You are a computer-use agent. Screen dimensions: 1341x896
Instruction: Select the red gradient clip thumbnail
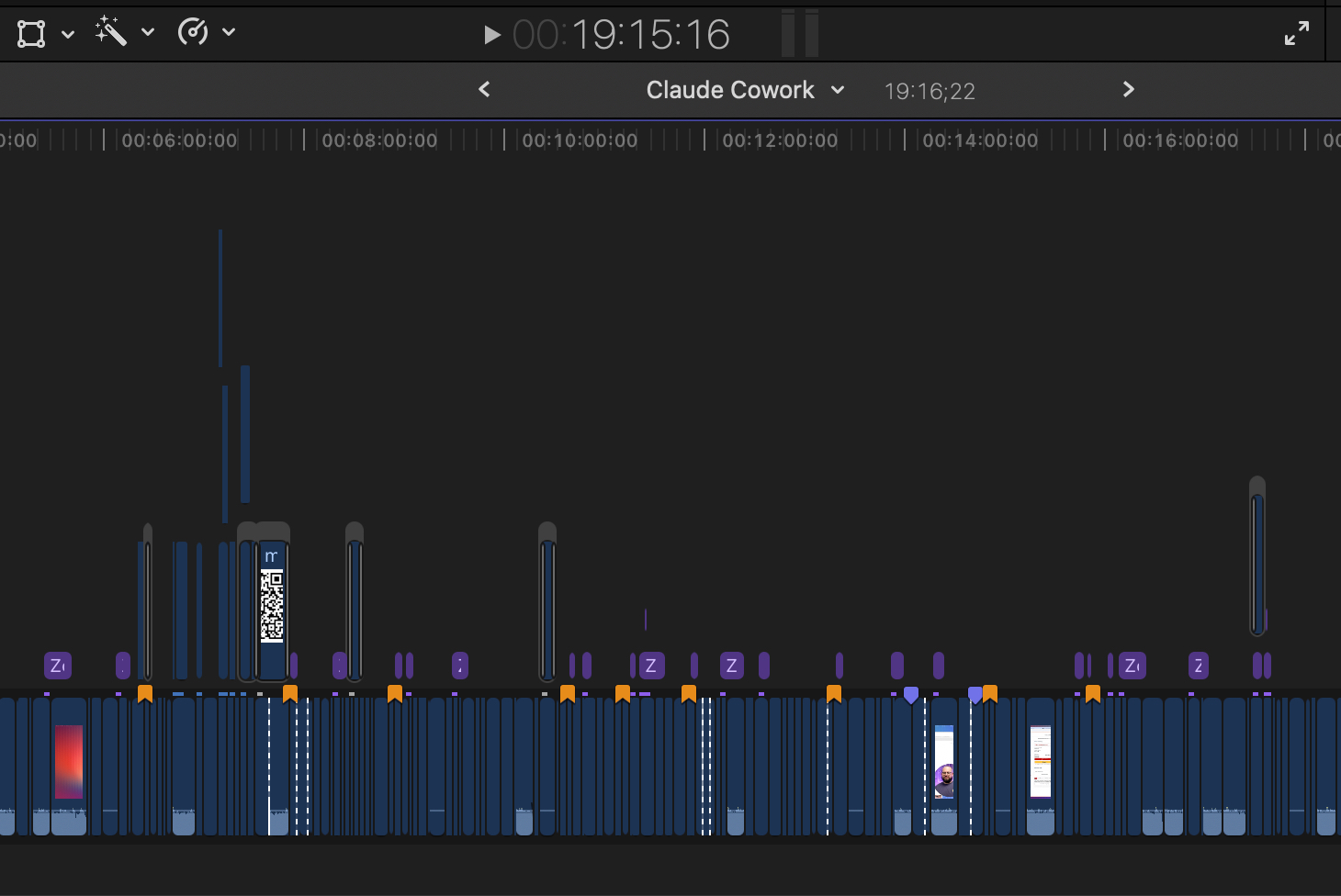pos(69,761)
